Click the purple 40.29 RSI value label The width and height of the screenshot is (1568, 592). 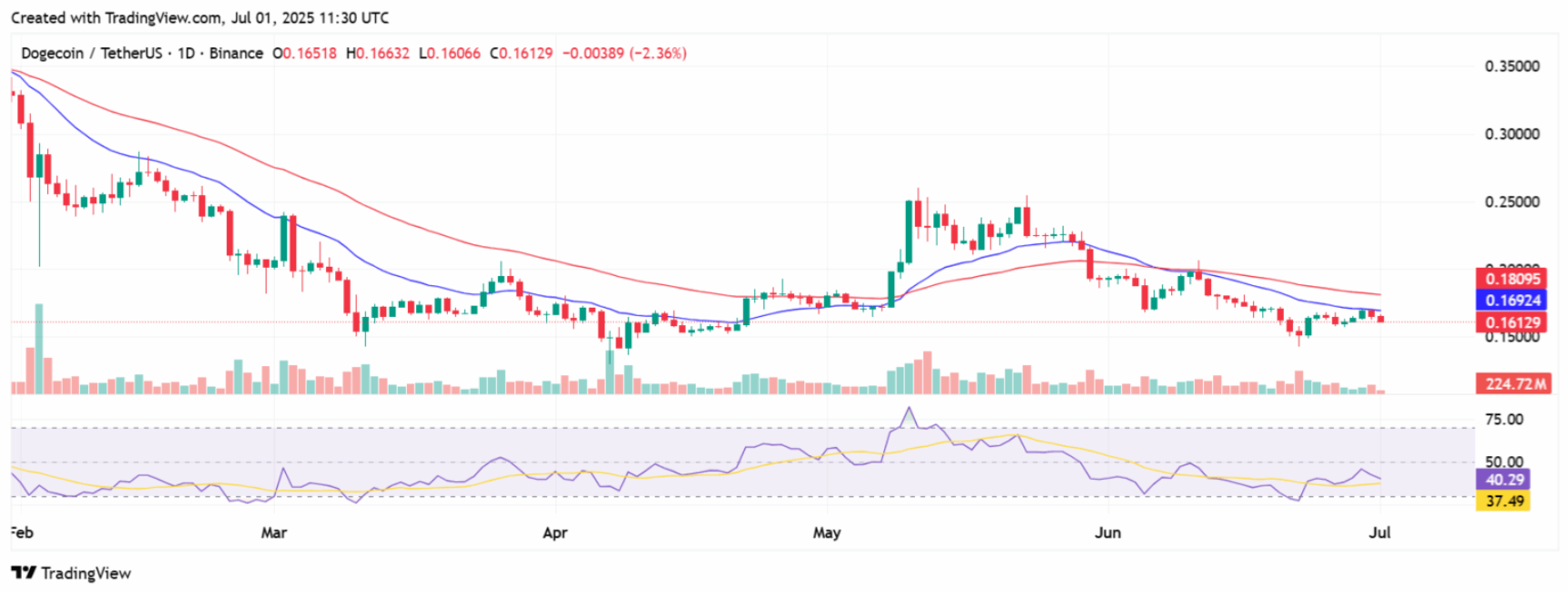coord(1504,479)
